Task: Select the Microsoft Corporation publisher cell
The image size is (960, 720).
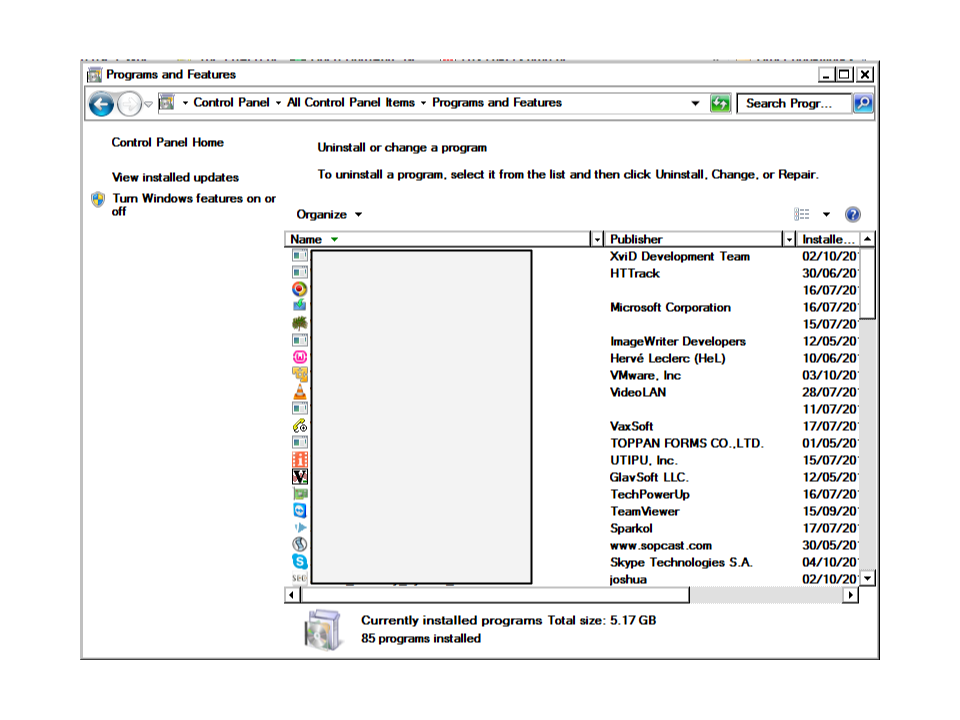Action: point(670,307)
